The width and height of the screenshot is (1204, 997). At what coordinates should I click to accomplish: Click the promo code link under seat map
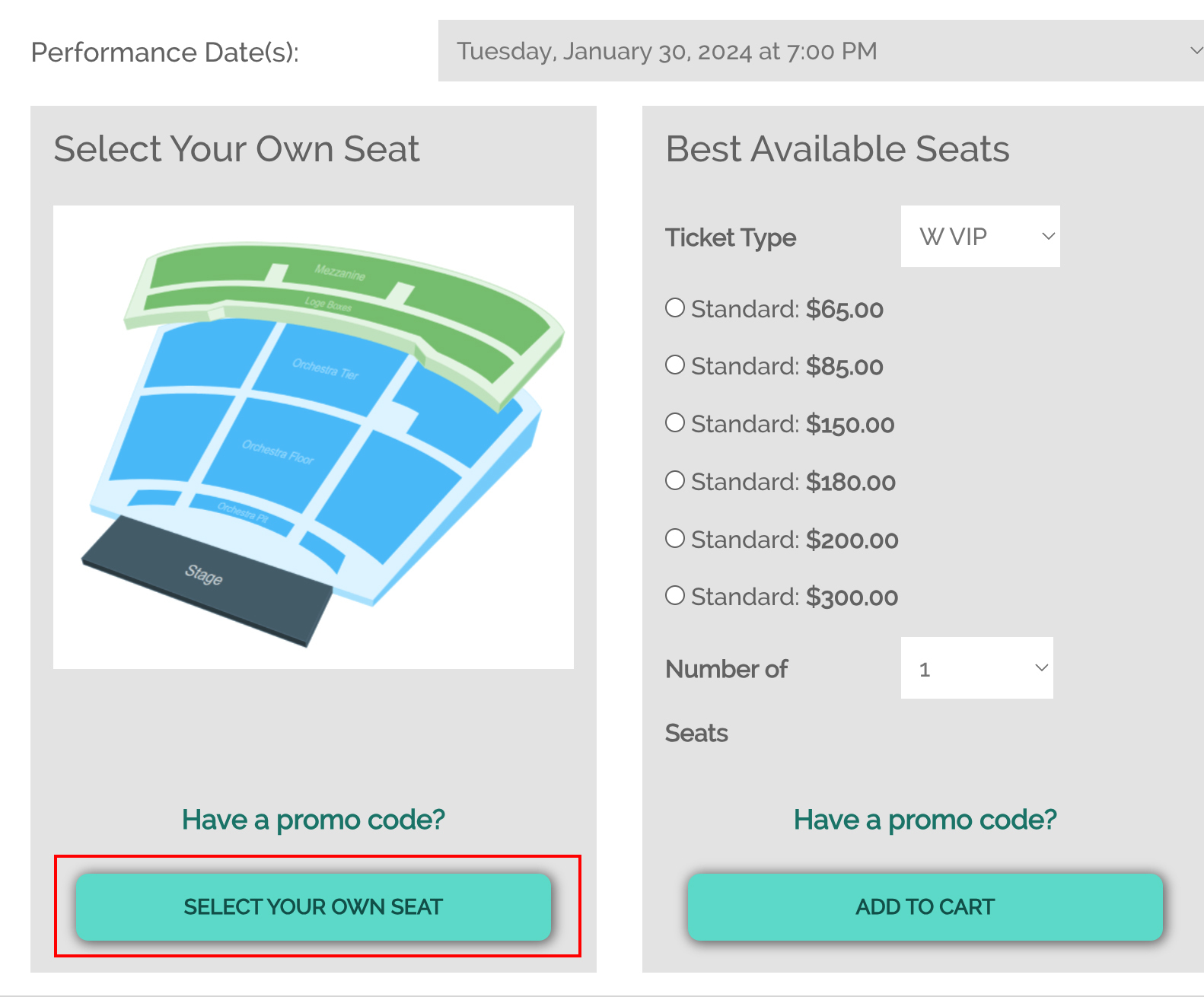[314, 820]
